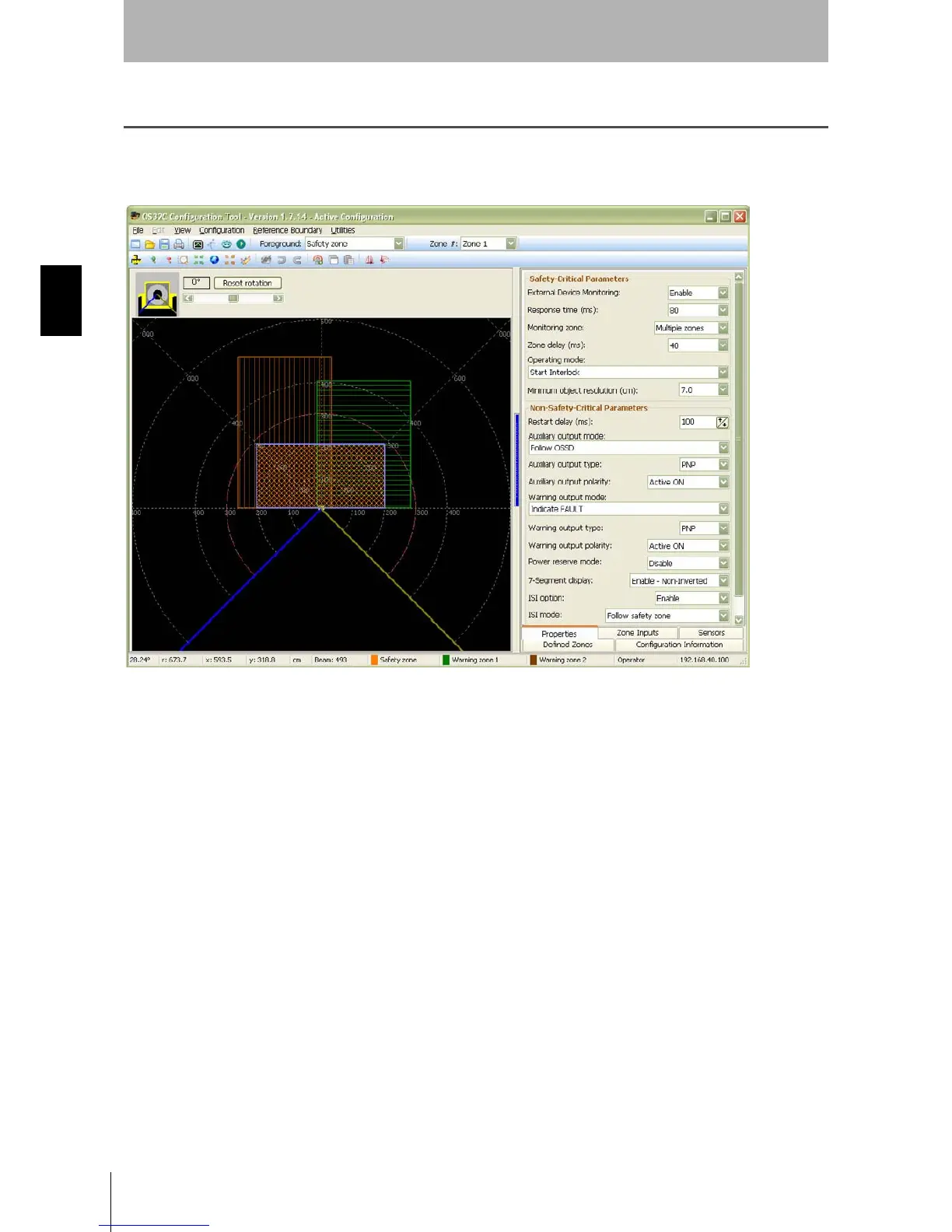Click the copy zone icon

tap(334, 260)
